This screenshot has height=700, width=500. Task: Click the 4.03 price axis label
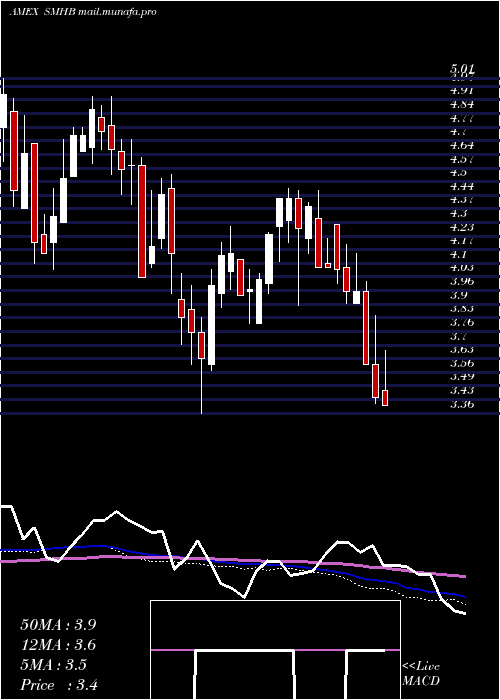point(462,268)
